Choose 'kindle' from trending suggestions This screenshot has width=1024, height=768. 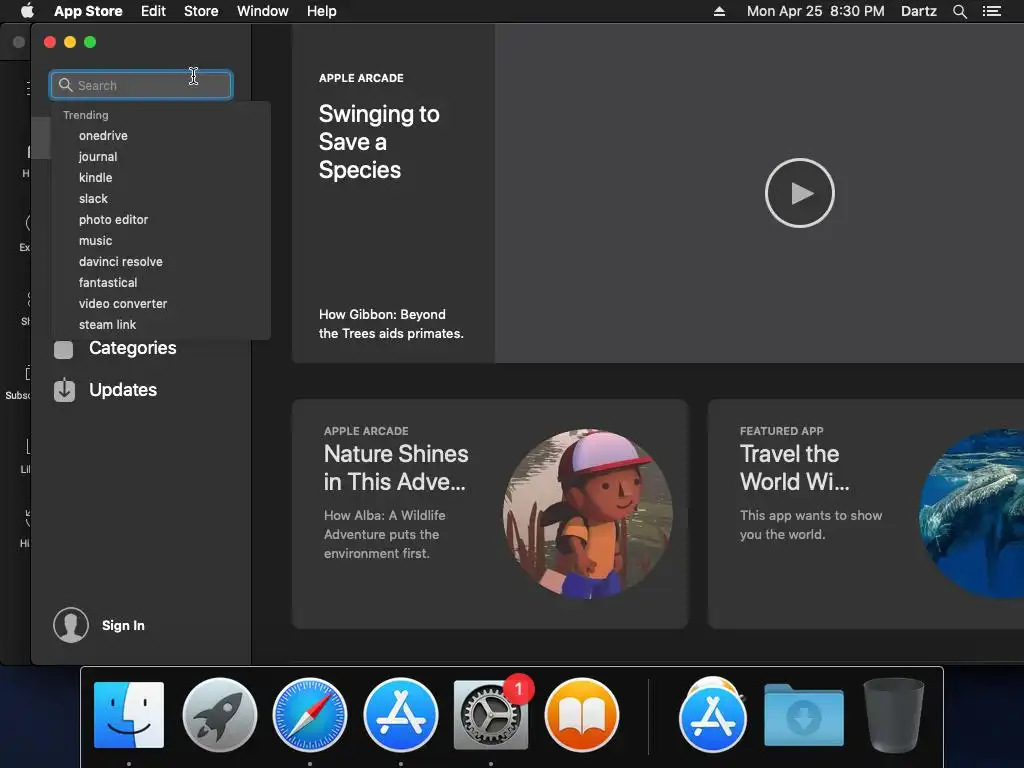click(95, 178)
